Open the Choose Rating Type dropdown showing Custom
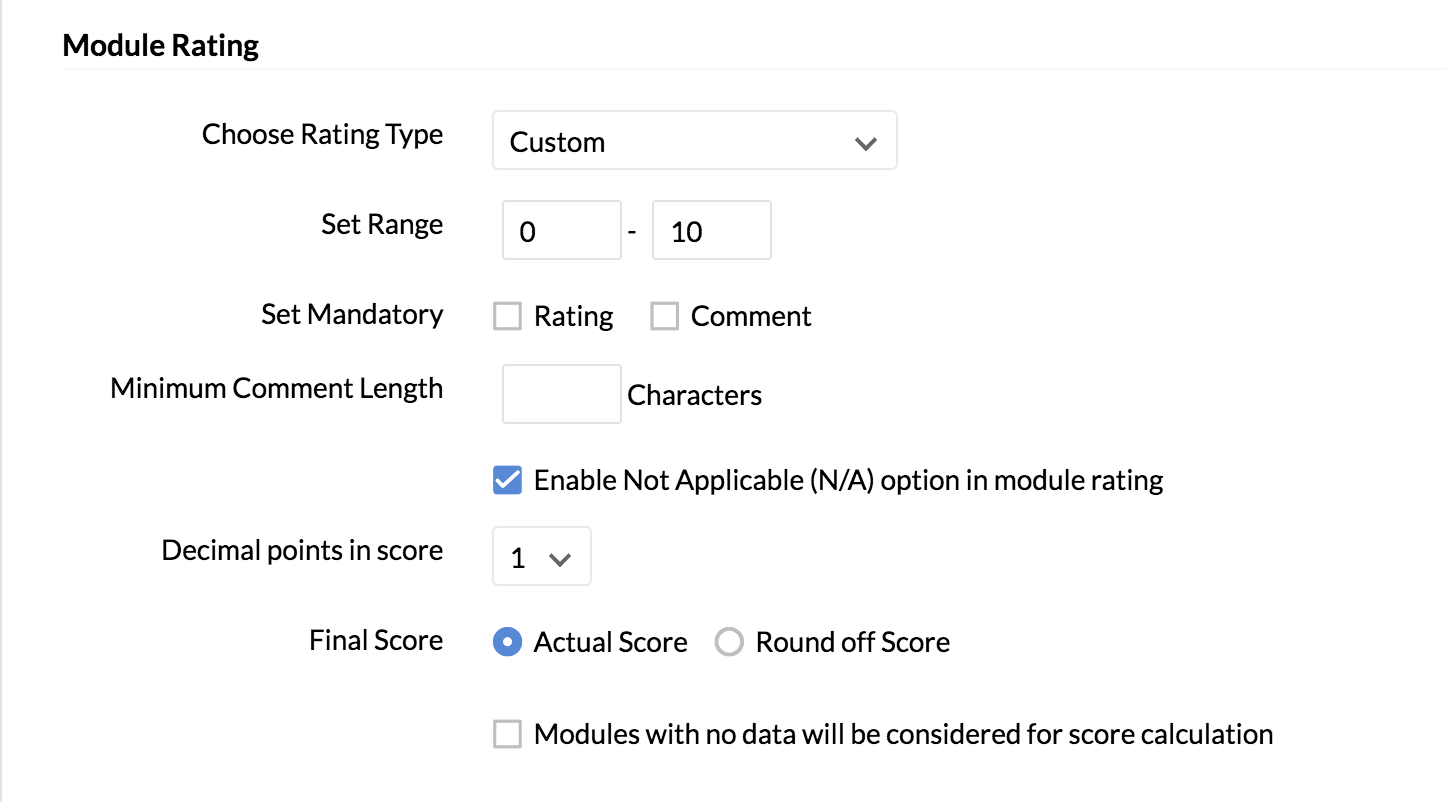 point(694,141)
